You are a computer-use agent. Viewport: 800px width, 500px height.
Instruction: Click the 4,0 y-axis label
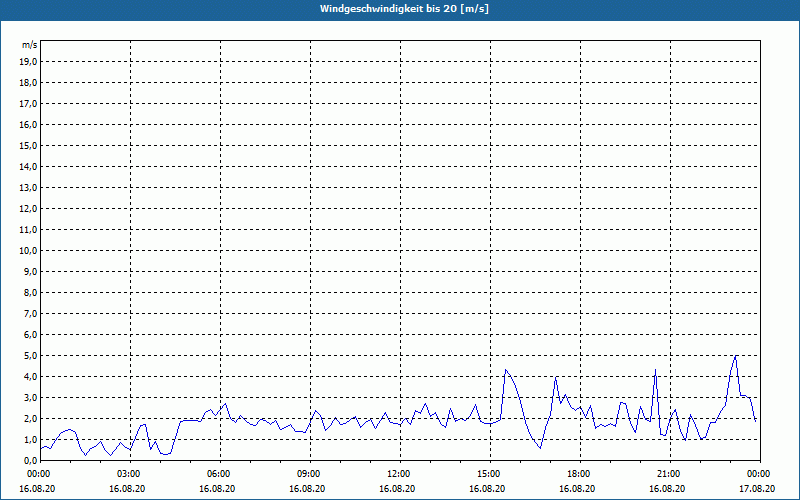30,377
